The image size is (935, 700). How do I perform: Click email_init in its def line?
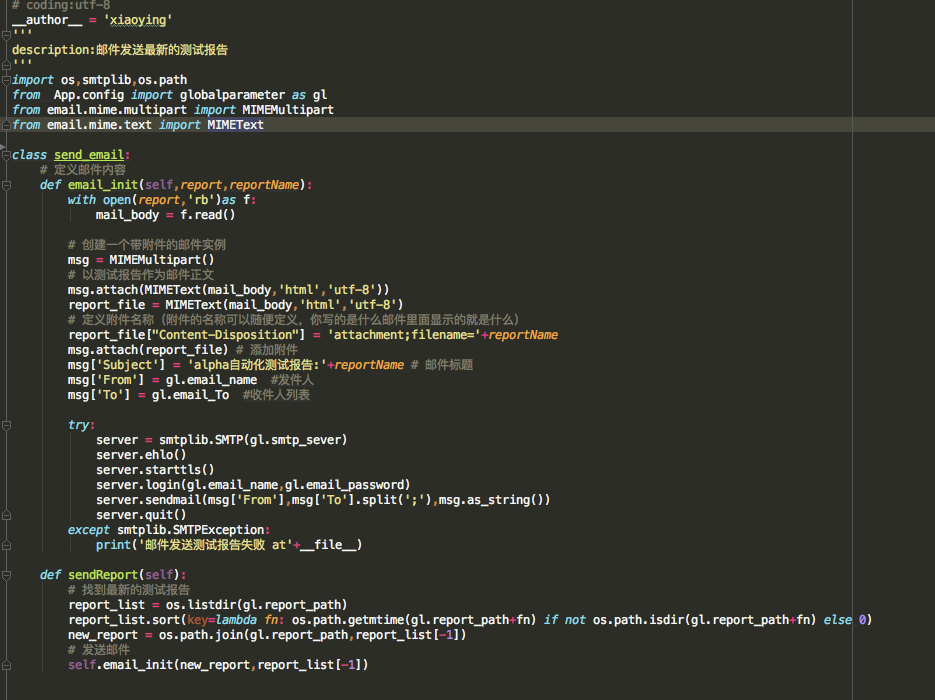pyautogui.click(x=103, y=185)
